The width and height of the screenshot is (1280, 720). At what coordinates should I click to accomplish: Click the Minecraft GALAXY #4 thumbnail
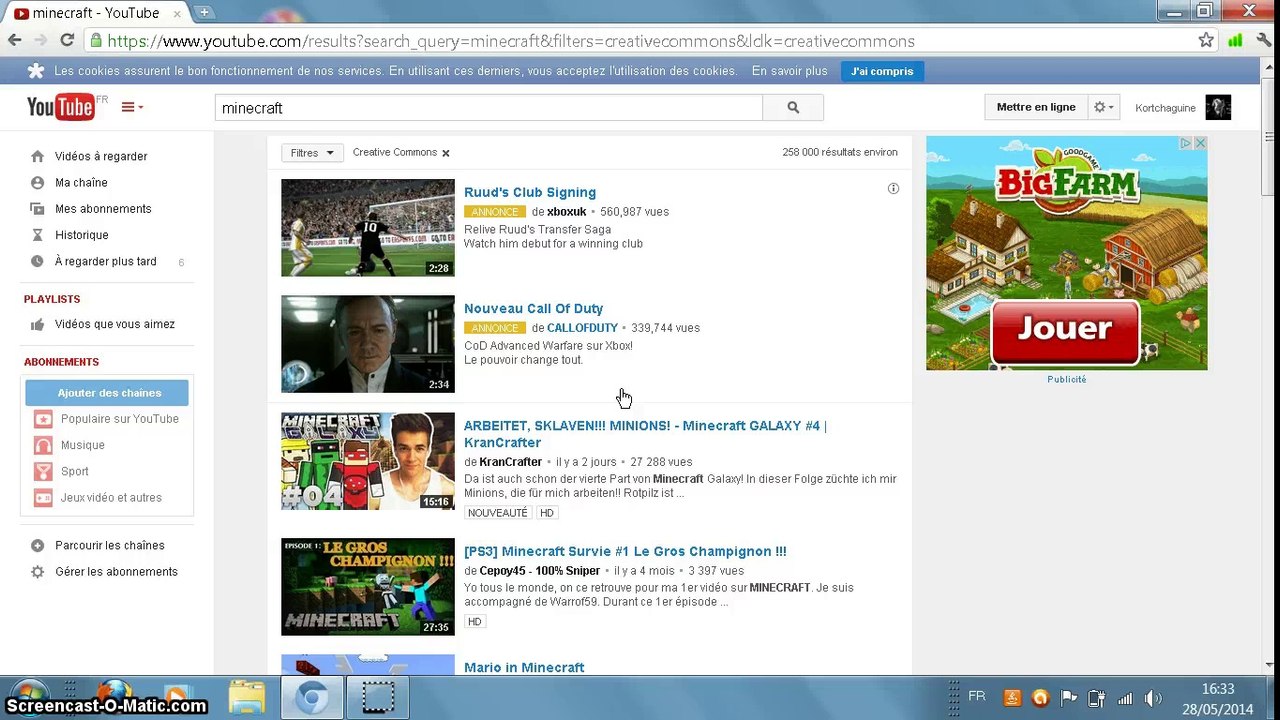click(x=368, y=461)
